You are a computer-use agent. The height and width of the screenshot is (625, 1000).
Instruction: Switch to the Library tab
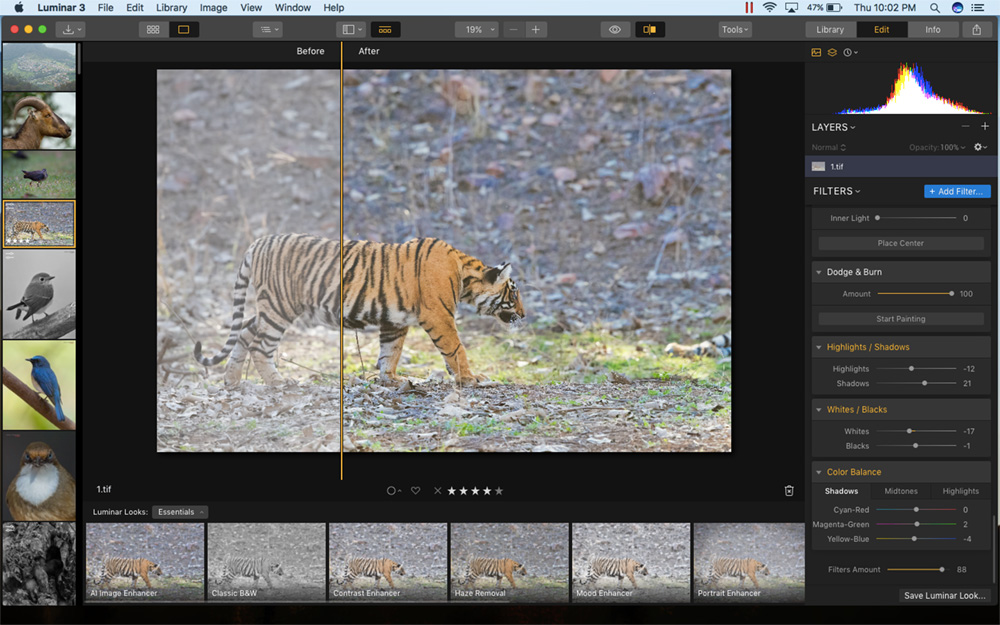(x=830, y=29)
